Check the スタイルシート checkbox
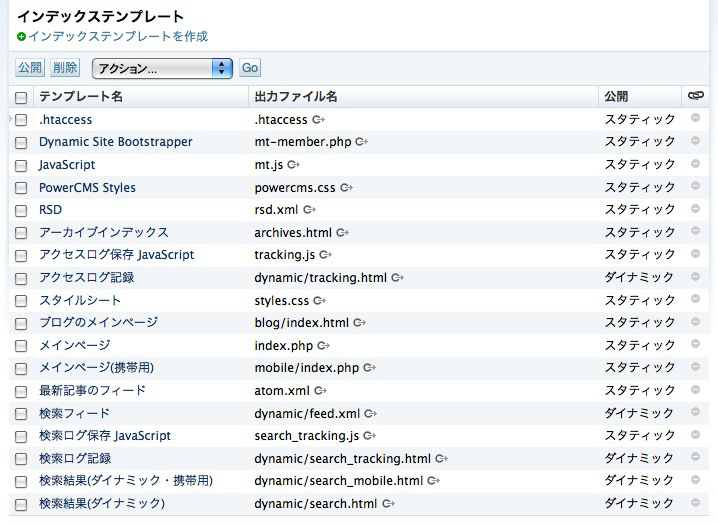Screen dimensions: 718x525 [21, 301]
